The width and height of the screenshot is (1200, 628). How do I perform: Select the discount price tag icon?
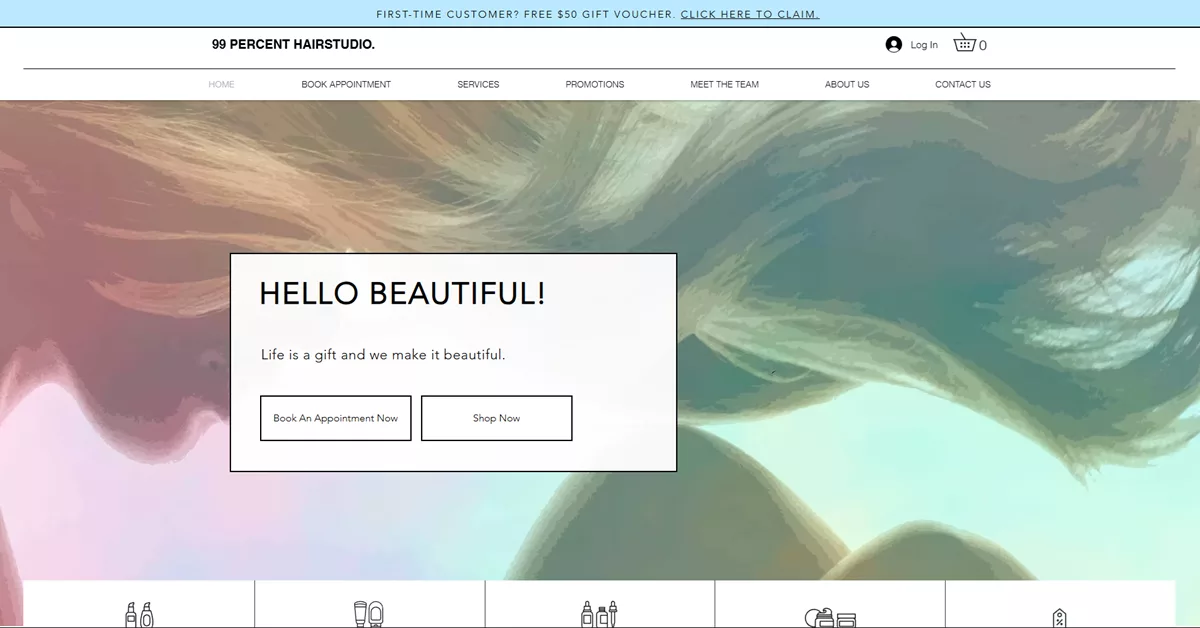[x=1059, y=618]
